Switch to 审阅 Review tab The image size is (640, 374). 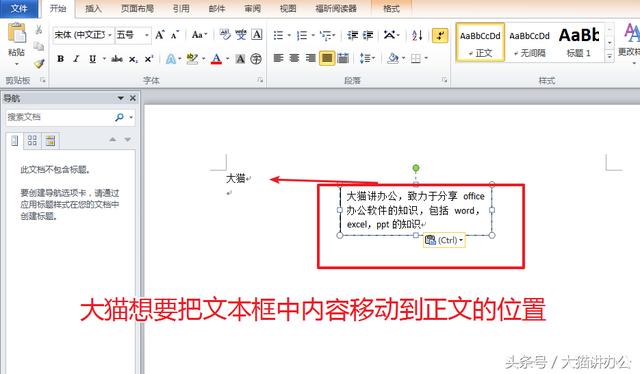point(252,8)
